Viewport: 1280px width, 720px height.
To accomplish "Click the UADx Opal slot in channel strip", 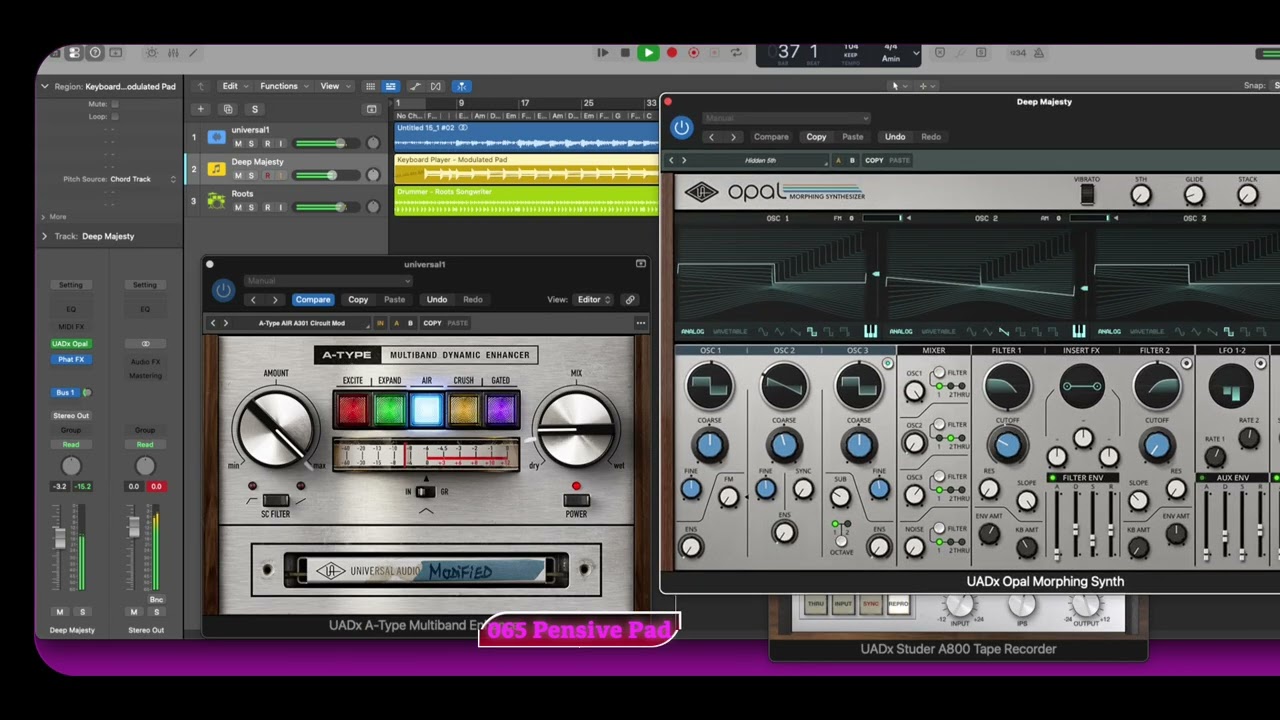I will pyautogui.click(x=70, y=344).
